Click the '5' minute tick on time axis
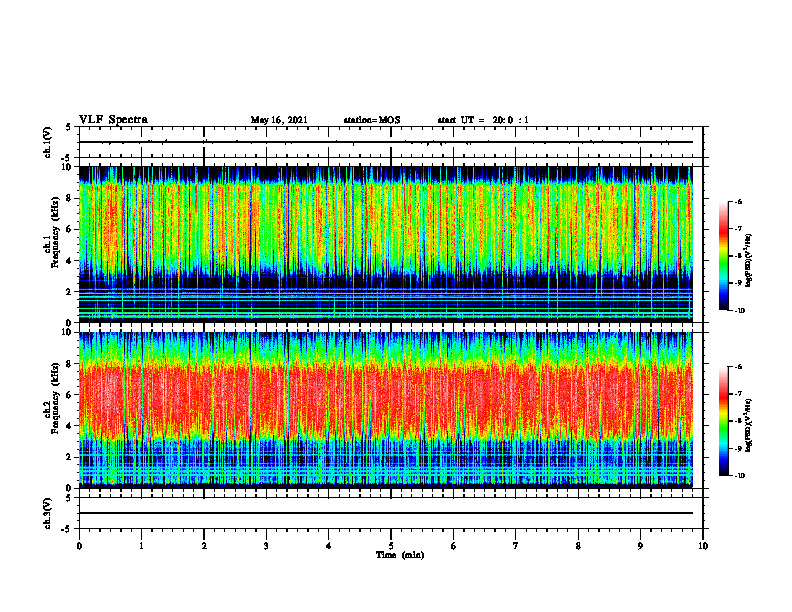This screenshot has height=612, width=792. pyautogui.click(x=391, y=546)
